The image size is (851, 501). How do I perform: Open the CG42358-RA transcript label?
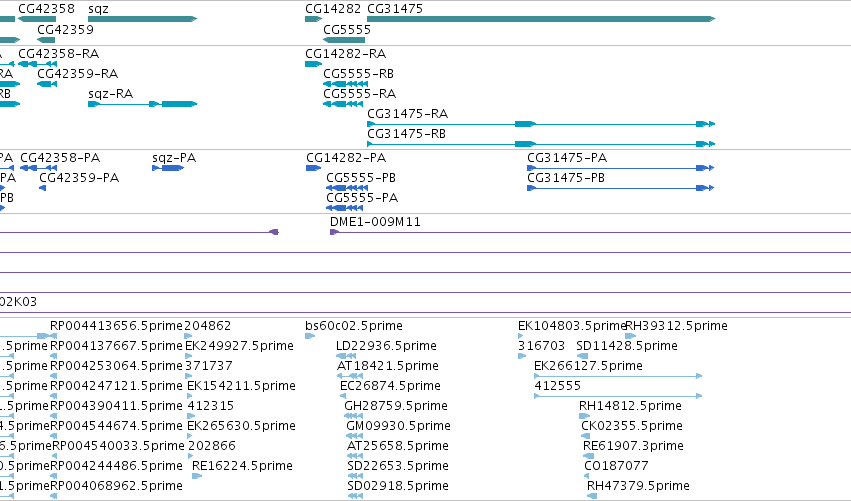59,54
